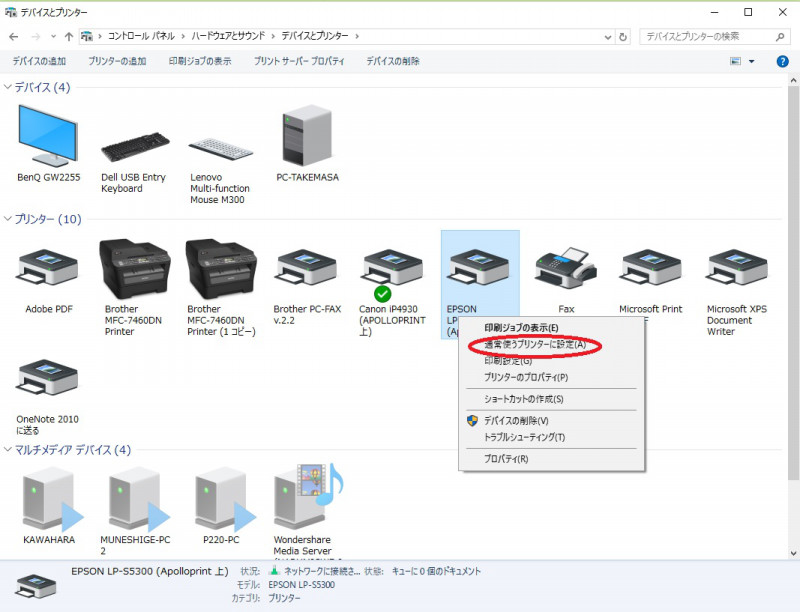Click デバイスの追加 in the toolbar
Image resolution: width=800 pixels, height=612 pixels.
point(39,61)
